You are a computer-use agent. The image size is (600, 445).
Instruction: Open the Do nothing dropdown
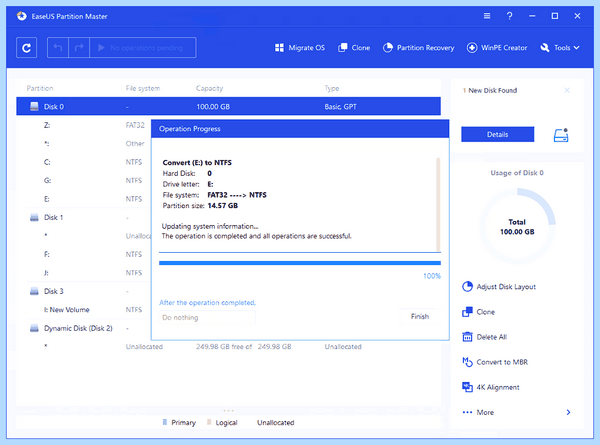pos(207,317)
